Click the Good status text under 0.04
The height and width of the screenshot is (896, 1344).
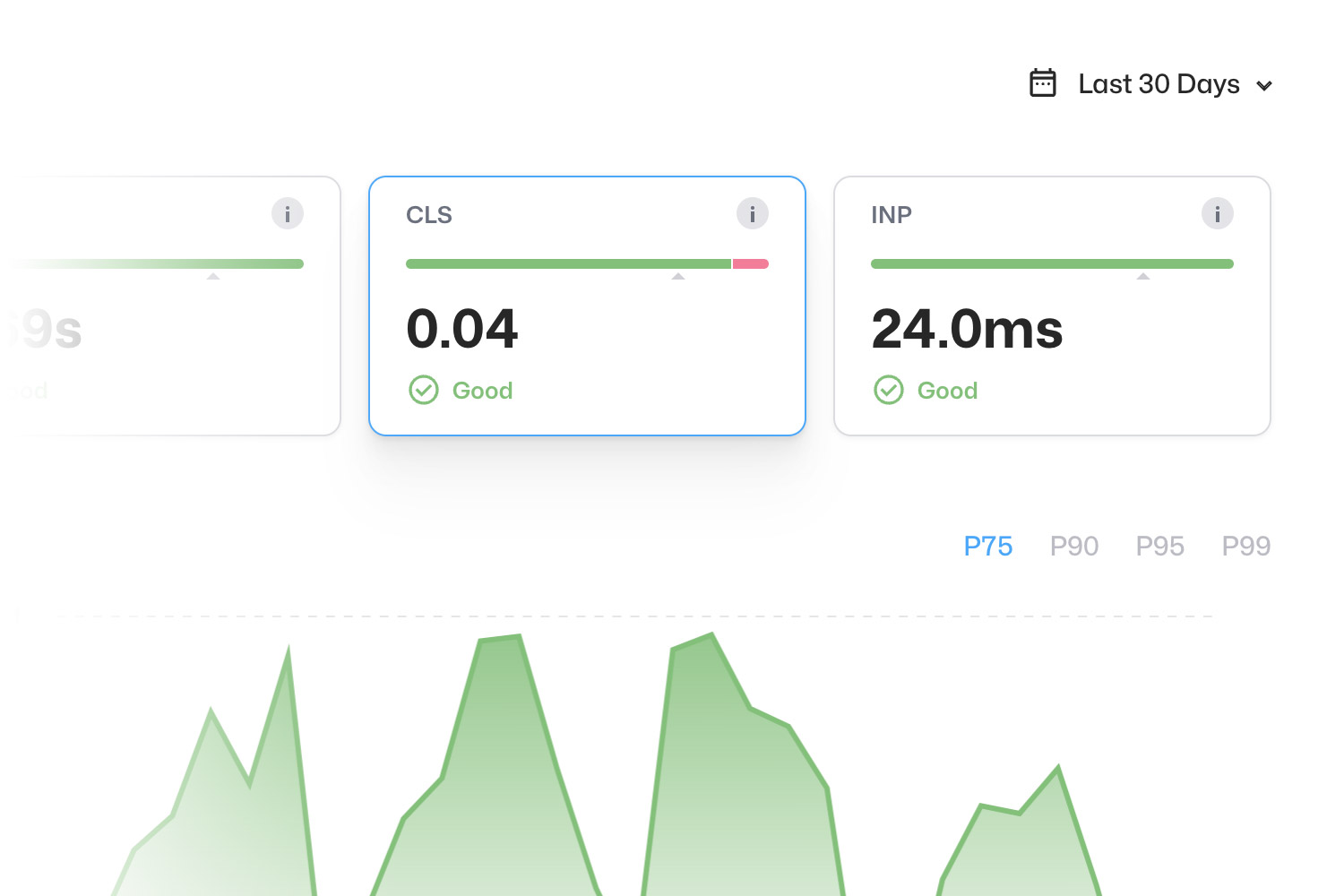click(x=483, y=391)
